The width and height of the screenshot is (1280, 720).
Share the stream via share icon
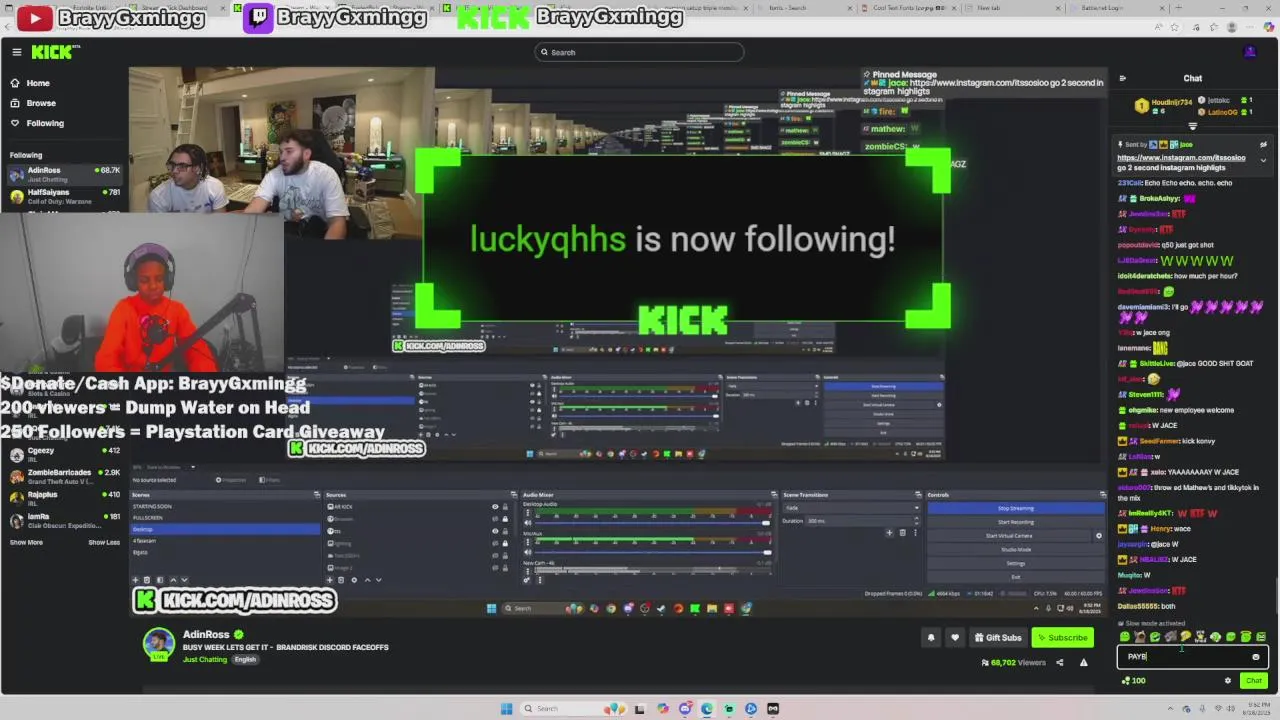tap(1060, 662)
